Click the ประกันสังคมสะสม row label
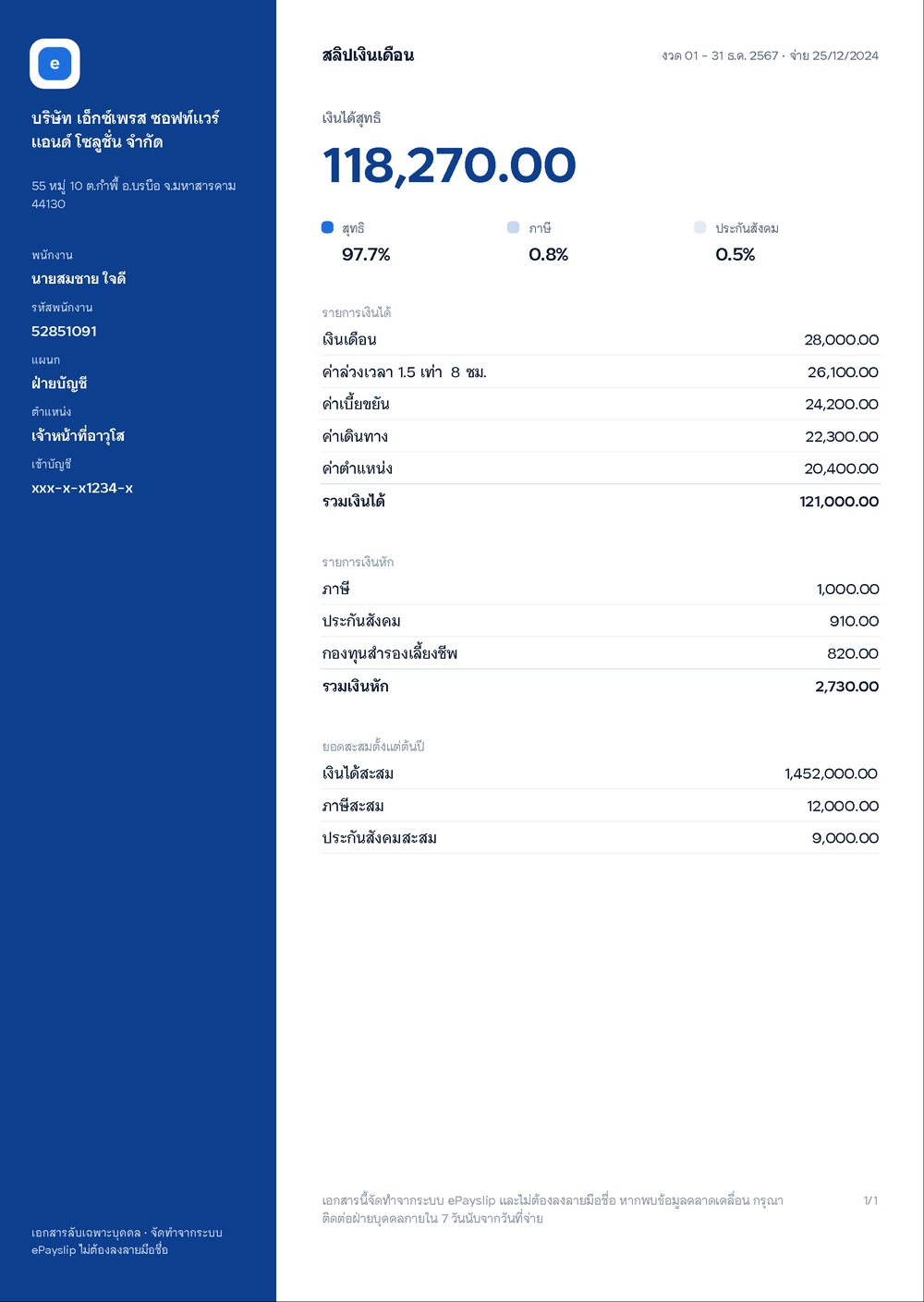Image resolution: width=924 pixels, height=1302 pixels. pos(380,839)
